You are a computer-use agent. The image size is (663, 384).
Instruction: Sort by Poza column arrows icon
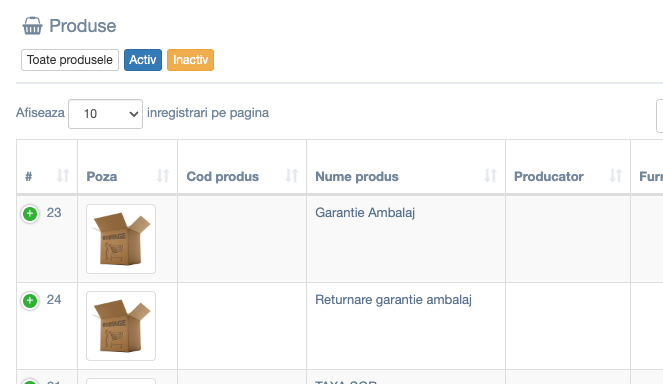pos(163,176)
